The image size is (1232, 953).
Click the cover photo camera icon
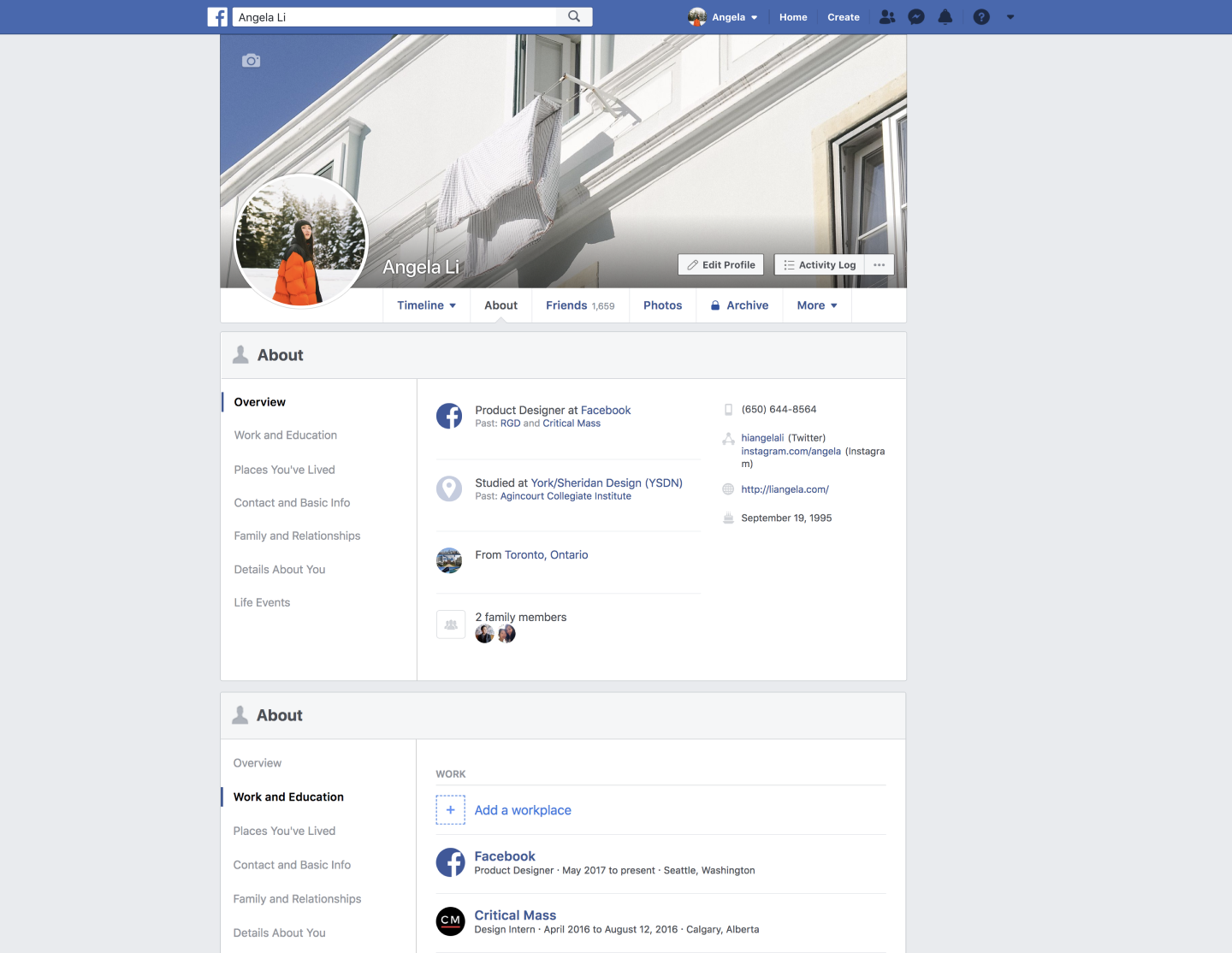[251, 61]
